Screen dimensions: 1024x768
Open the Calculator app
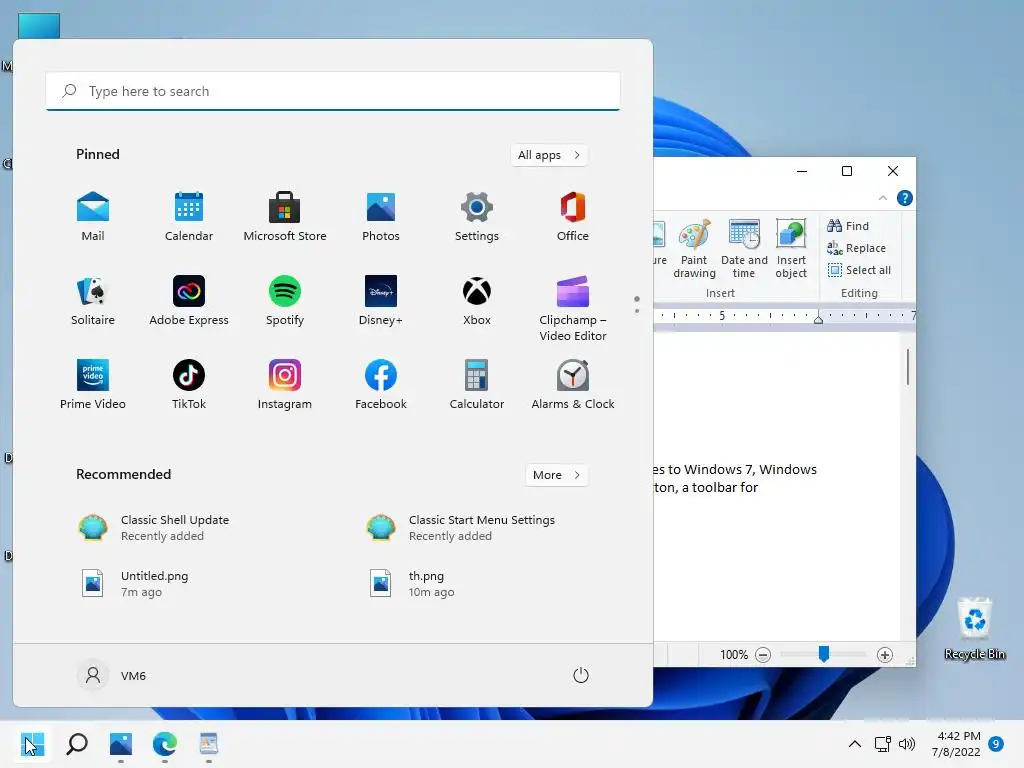coord(477,385)
